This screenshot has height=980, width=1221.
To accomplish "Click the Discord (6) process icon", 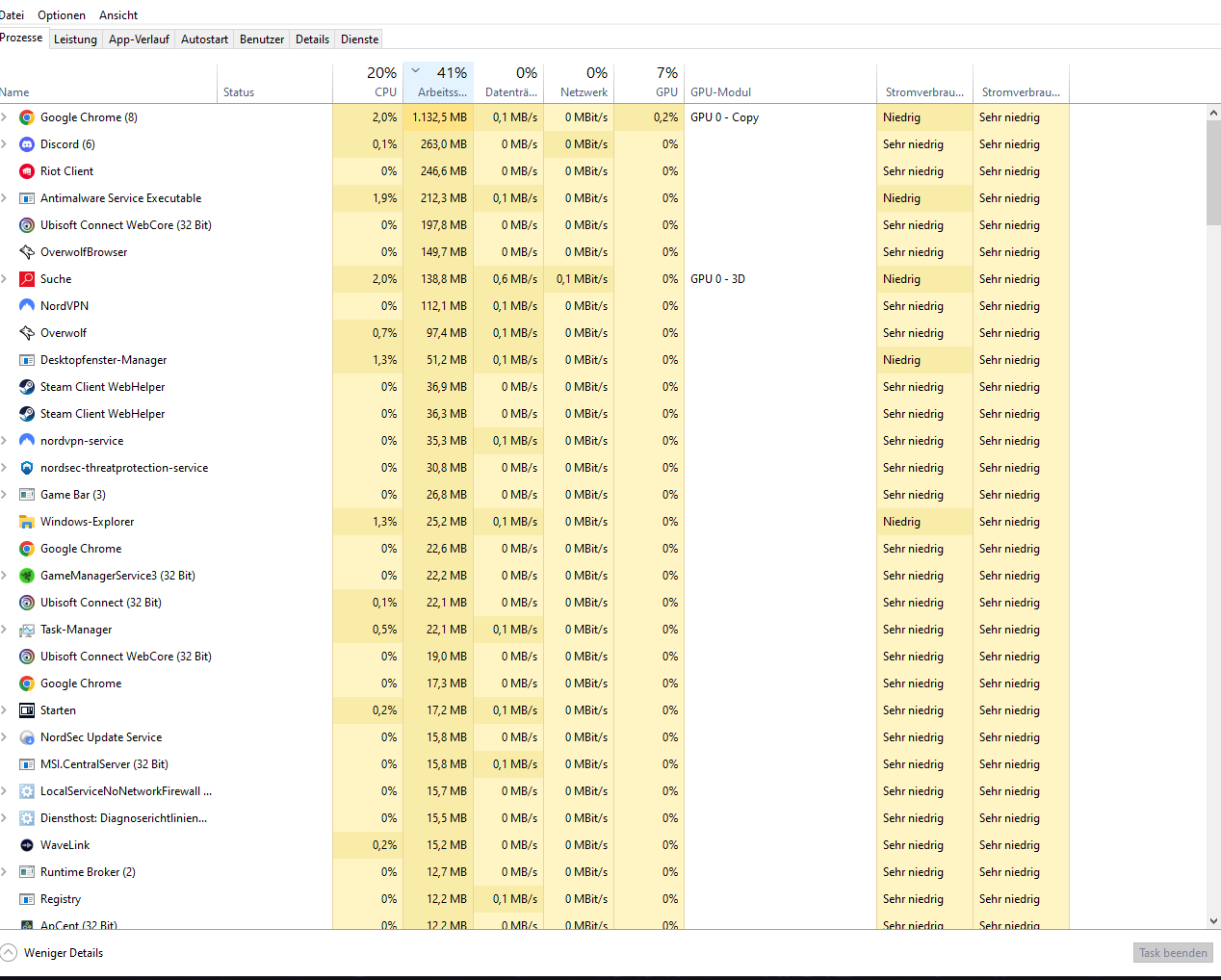I will coord(27,144).
